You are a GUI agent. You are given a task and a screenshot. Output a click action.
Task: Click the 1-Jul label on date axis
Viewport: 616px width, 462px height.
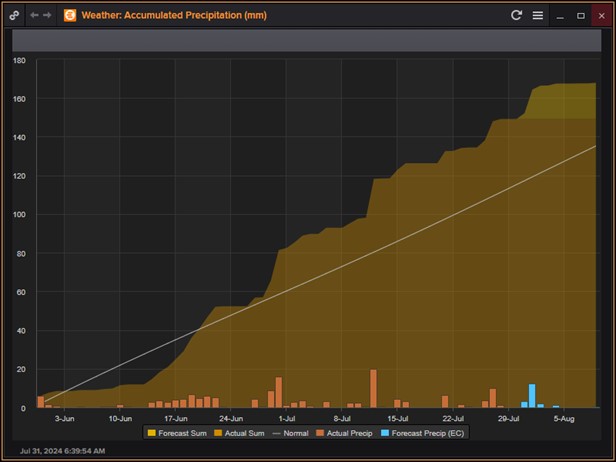click(286, 418)
